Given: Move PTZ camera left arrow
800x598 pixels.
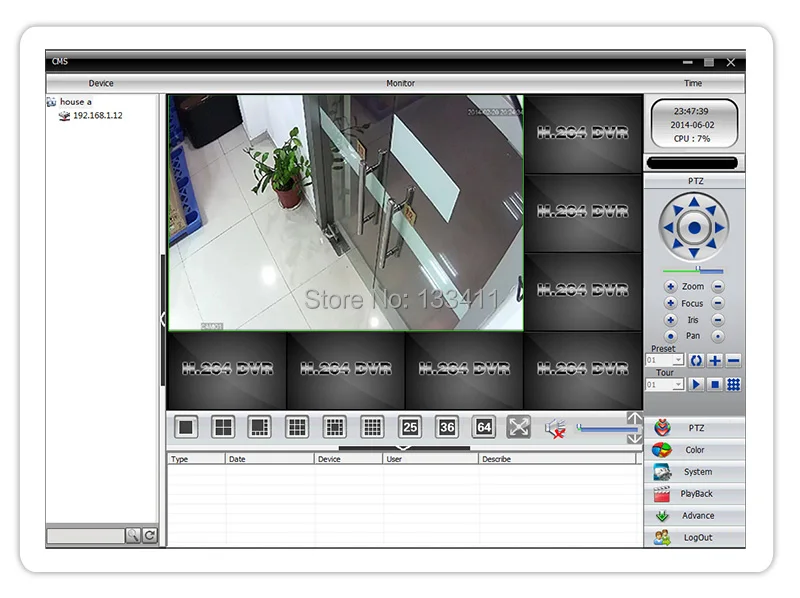Looking at the screenshot, I should 668,228.
